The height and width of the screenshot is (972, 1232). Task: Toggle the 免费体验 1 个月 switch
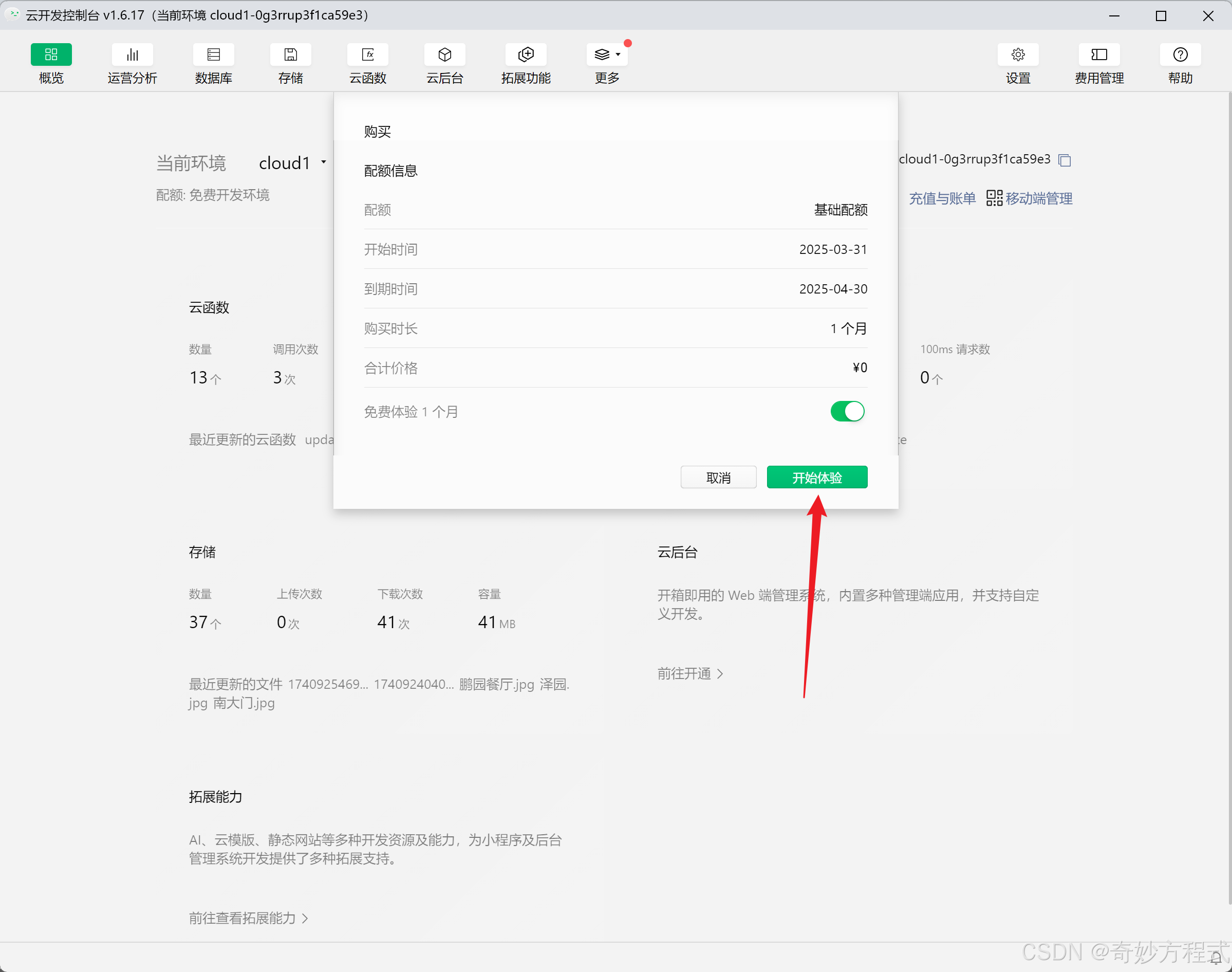coord(847,411)
